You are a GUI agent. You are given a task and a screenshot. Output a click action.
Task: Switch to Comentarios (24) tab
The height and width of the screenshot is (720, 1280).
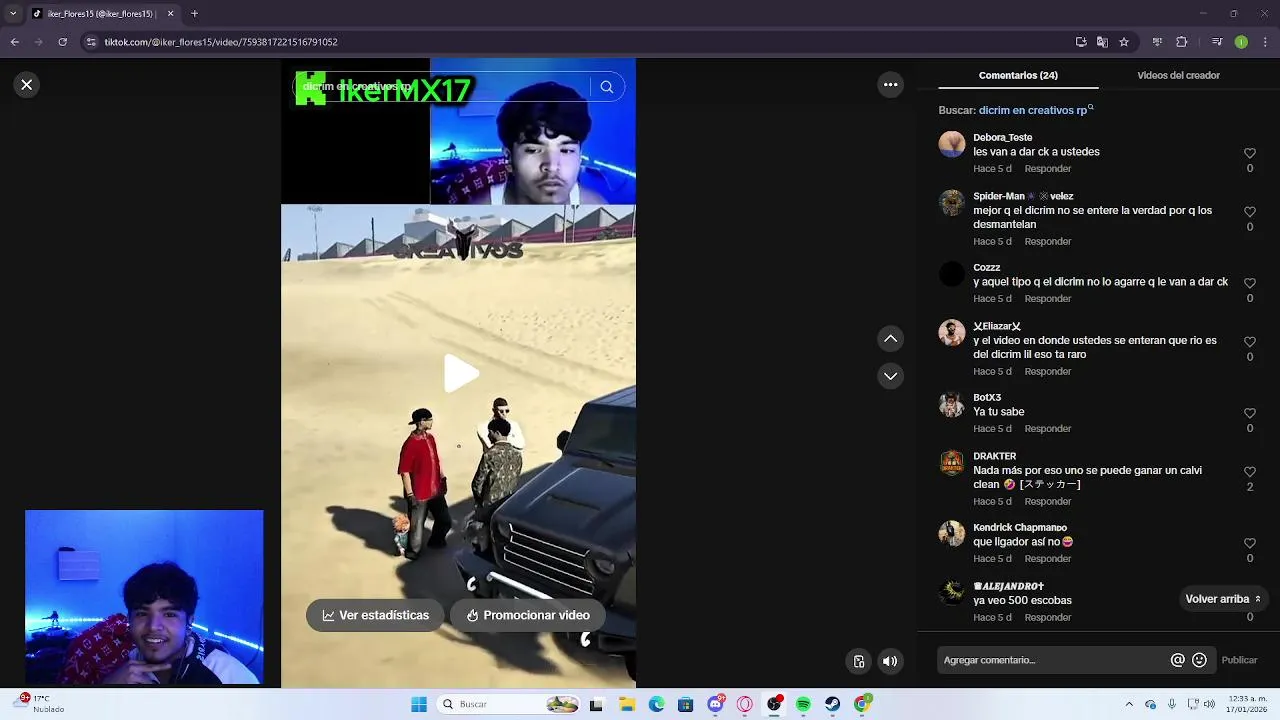pyautogui.click(x=1018, y=75)
